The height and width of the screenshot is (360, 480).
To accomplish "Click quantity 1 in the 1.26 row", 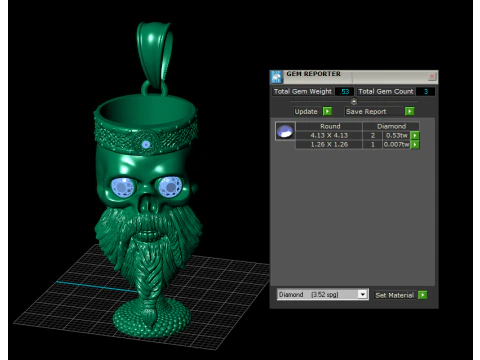I will pos(373,144).
